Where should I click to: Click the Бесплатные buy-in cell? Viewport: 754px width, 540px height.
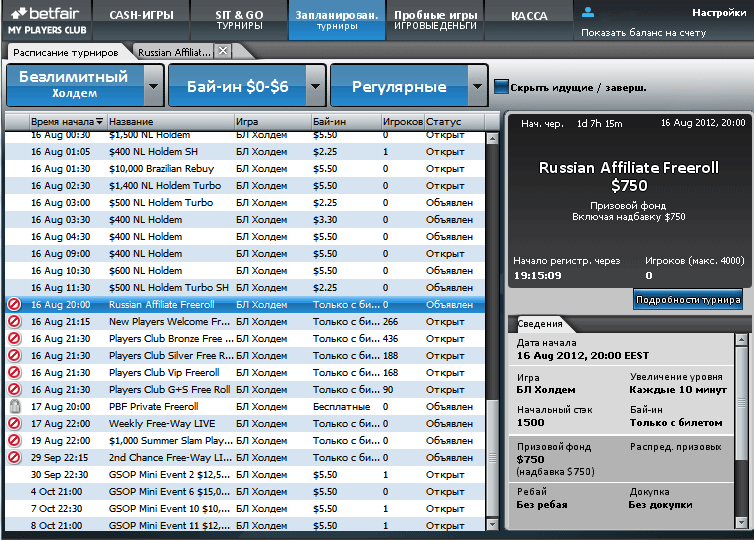[x=341, y=406]
